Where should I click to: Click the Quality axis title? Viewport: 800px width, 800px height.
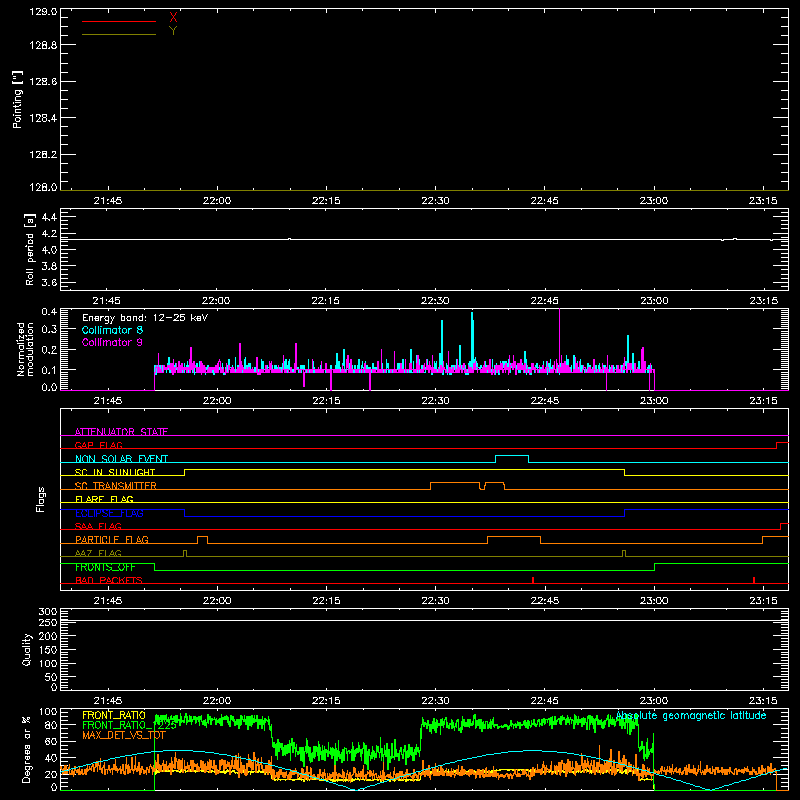pyautogui.click(x=27, y=649)
